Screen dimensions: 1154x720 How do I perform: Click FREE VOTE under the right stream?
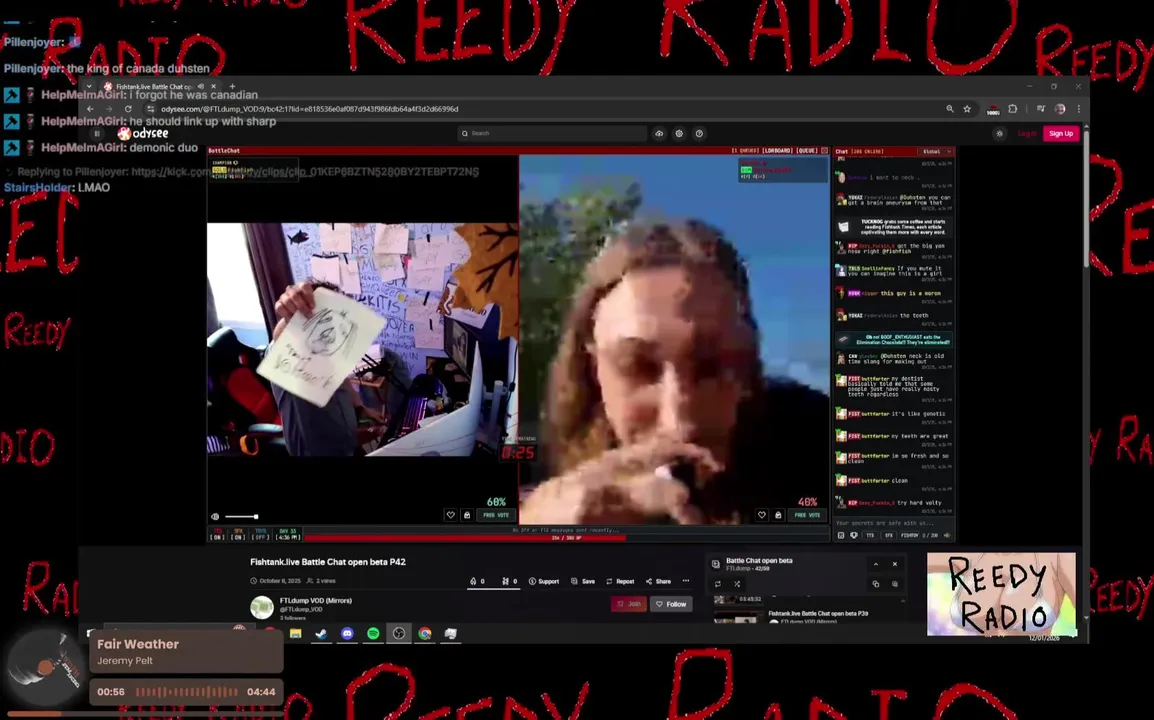[x=807, y=515]
